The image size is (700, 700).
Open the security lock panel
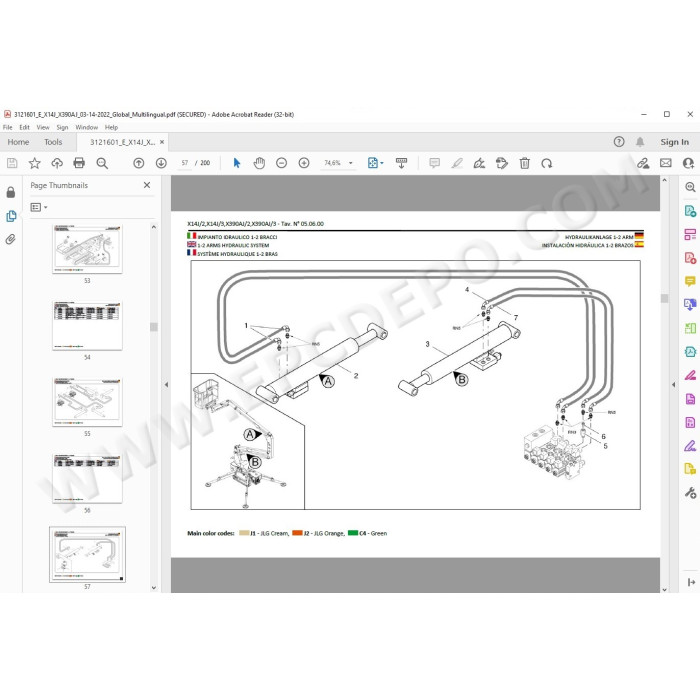pos(11,192)
